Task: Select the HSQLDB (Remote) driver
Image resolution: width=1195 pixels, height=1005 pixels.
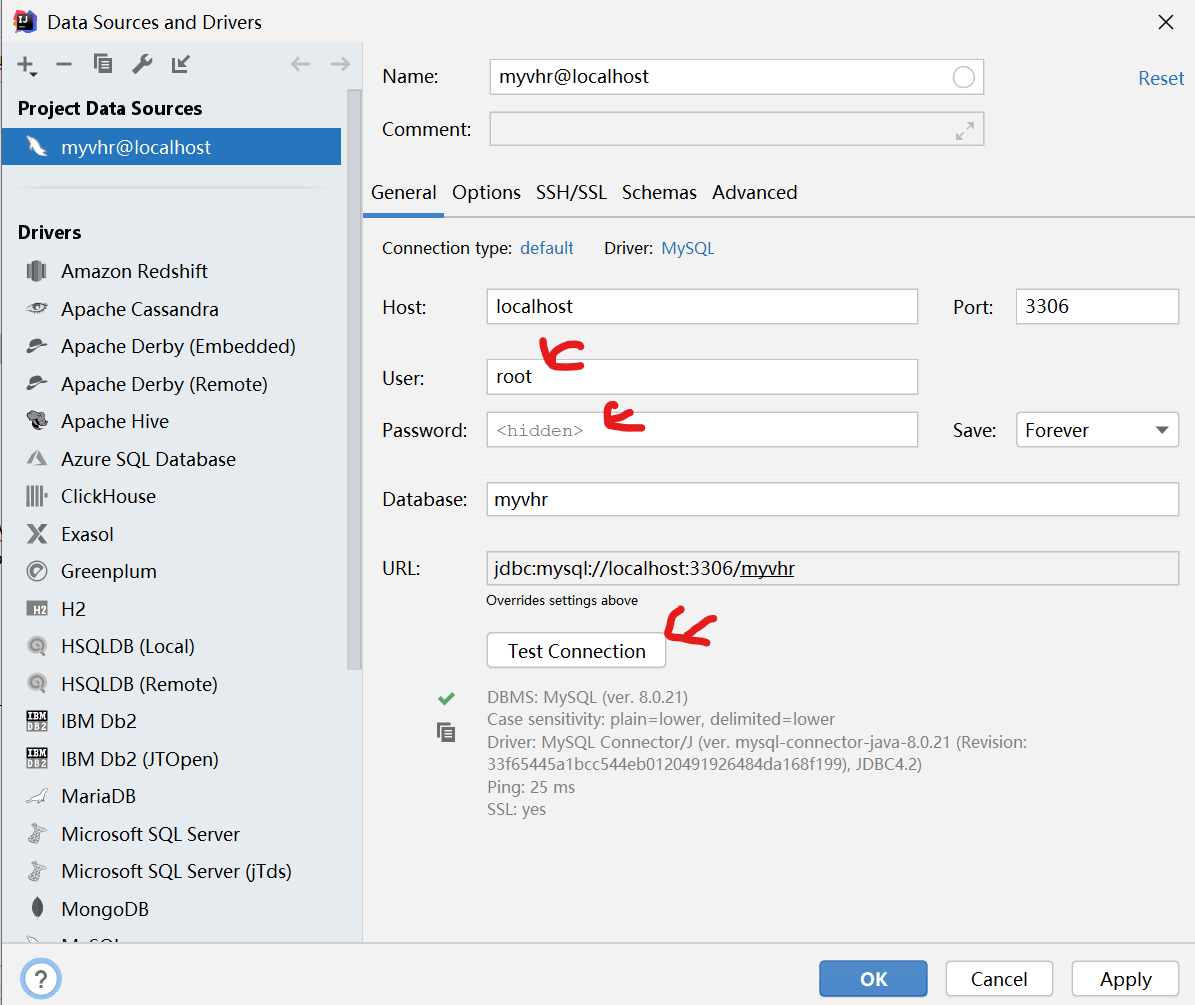Action: coord(139,684)
